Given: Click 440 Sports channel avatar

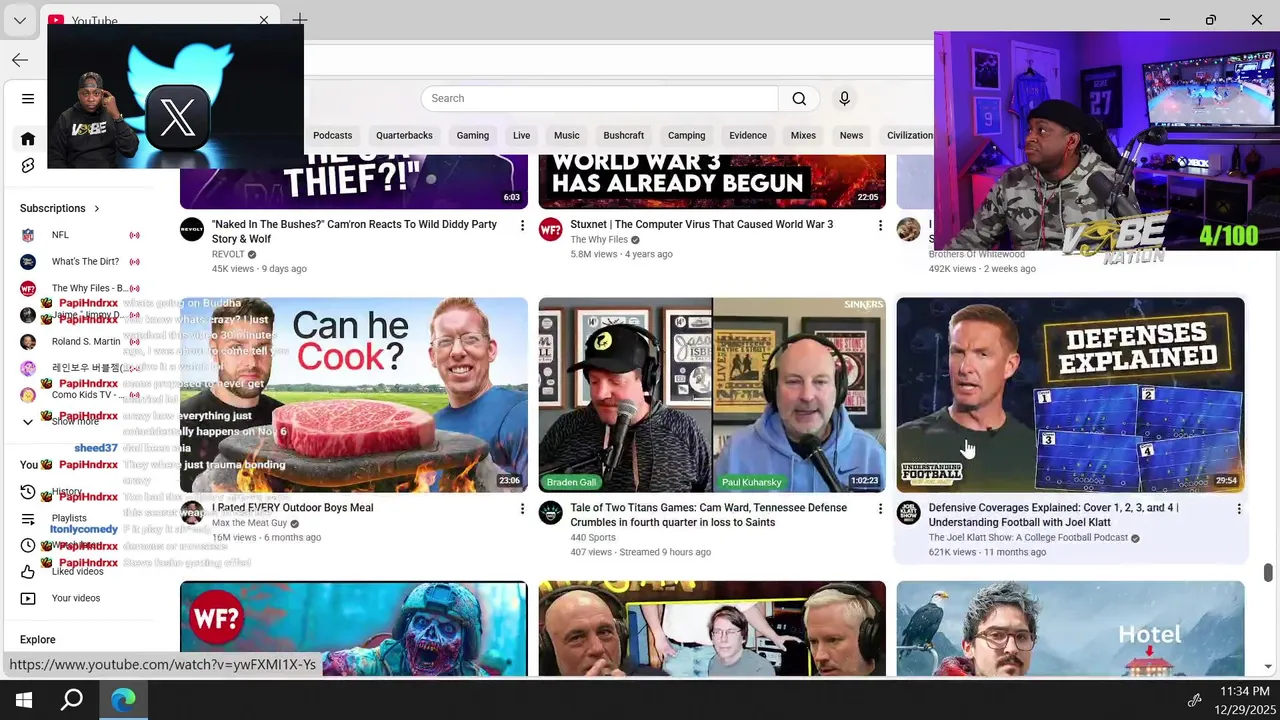Looking at the screenshot, I should (x=550, y=513).
